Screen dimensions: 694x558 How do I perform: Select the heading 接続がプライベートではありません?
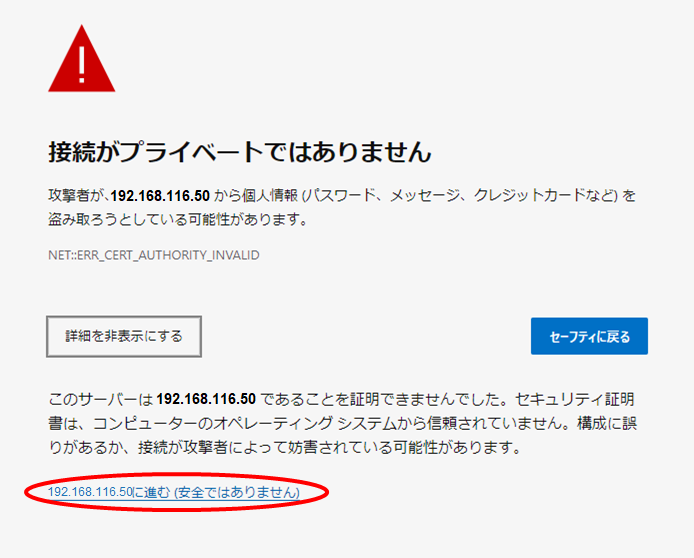239,152
